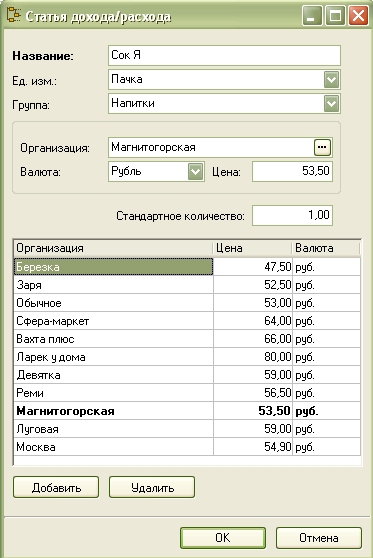Confirm with the OK button
The image size is (373, 558).
tap(223, 538)
